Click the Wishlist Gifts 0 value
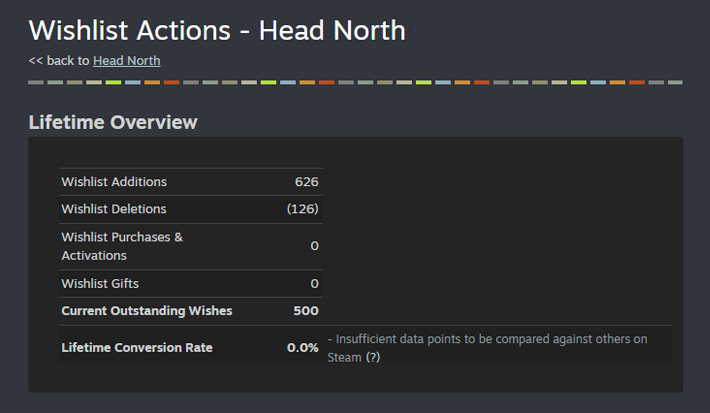Screen dimensions: 710x413 [314, 284]
